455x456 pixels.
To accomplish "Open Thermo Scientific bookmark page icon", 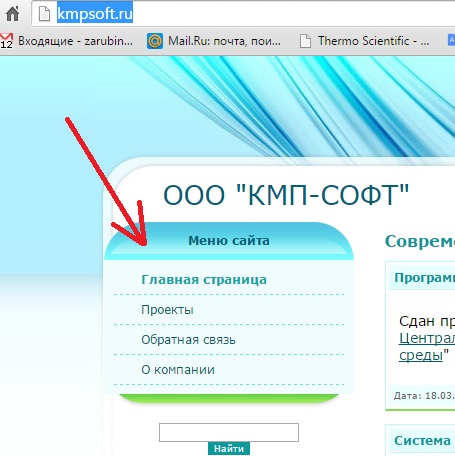I will [305, 41].
